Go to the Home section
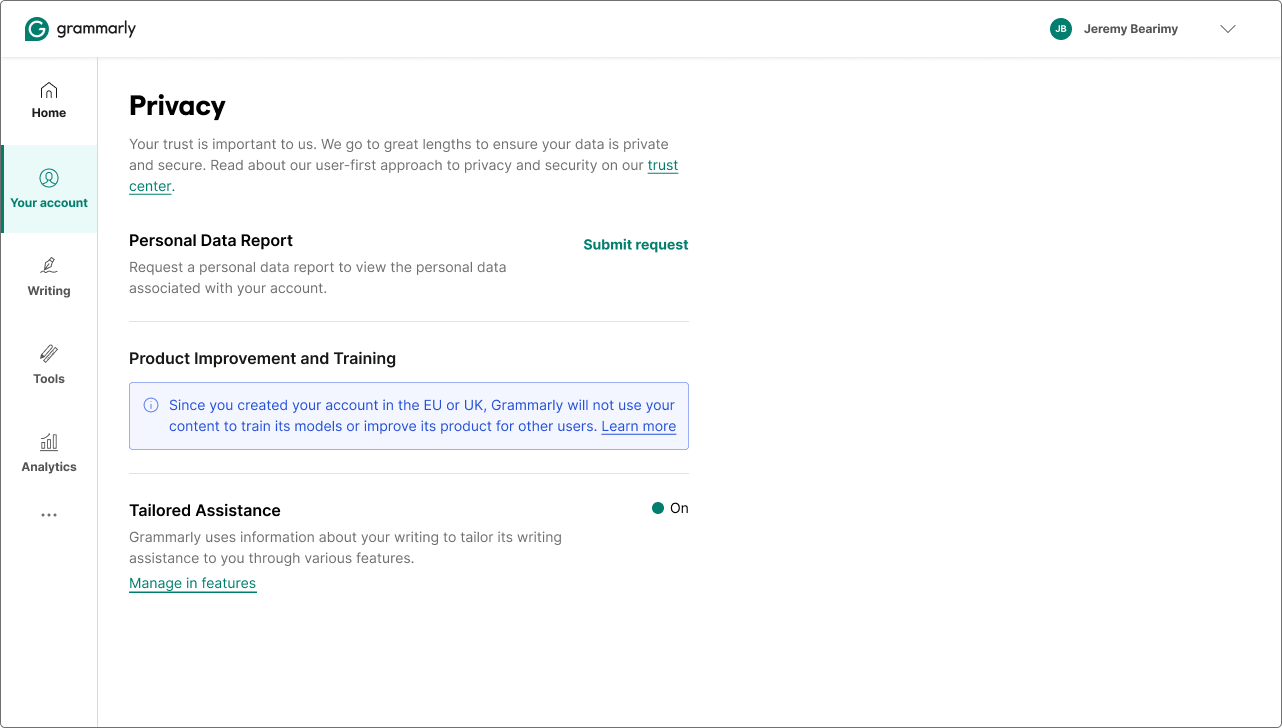Viewport: 1282px width, 728px height. tap(48, 100)
